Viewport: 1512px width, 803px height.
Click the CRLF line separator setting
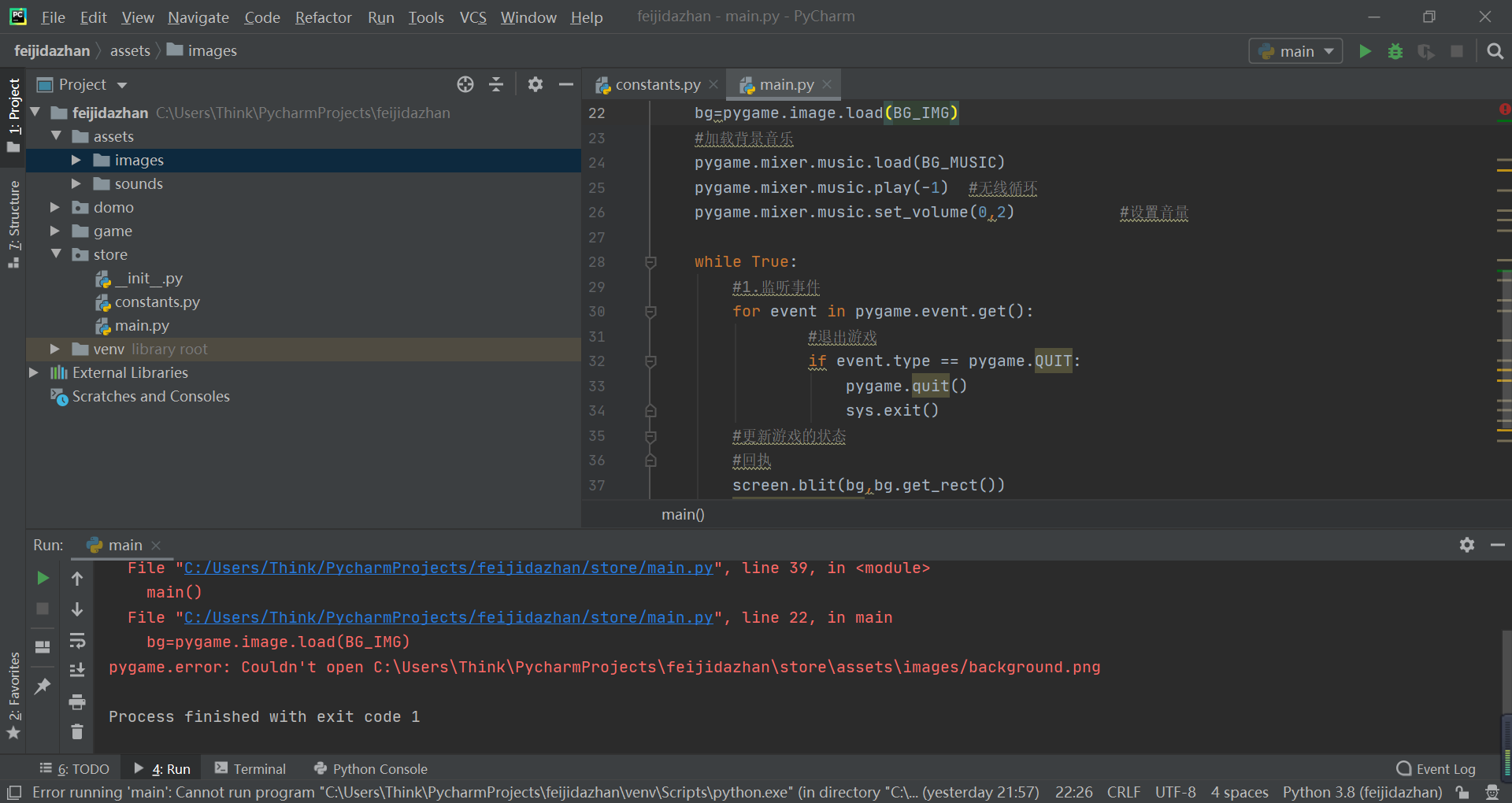point(1124,792)
